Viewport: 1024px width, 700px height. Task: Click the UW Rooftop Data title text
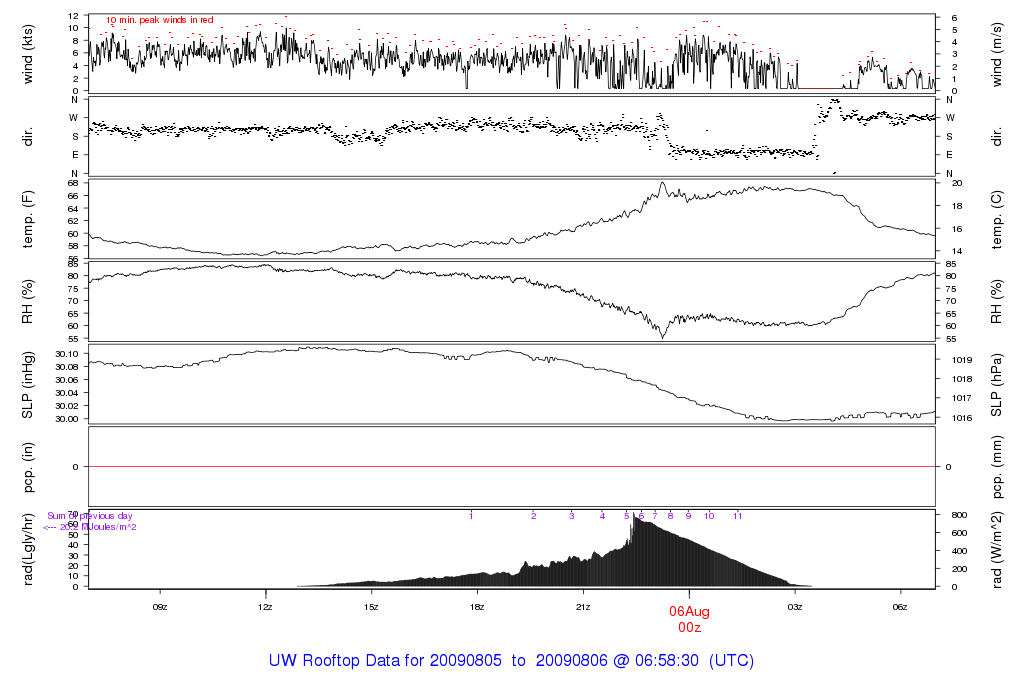[511, 660]
